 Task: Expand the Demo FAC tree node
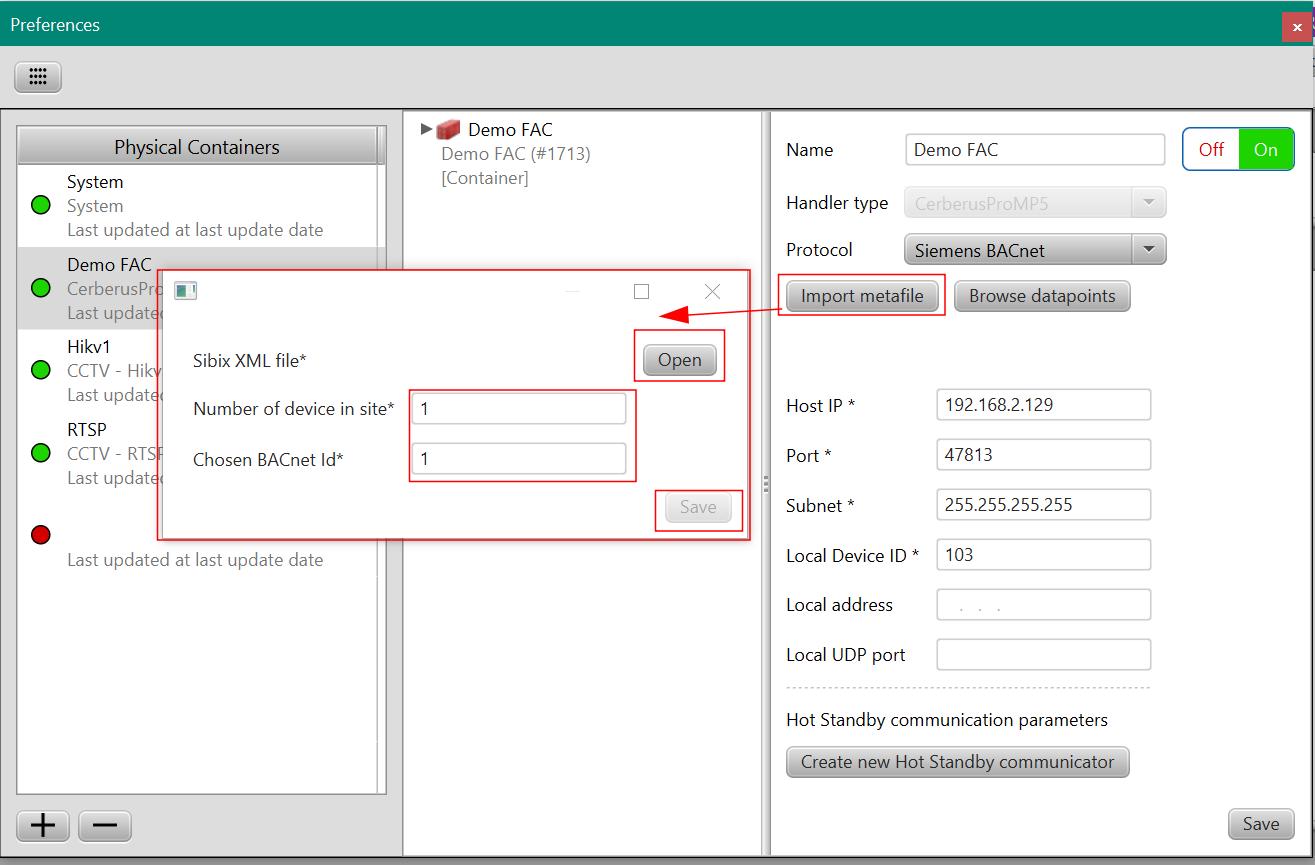pos(426,129)
